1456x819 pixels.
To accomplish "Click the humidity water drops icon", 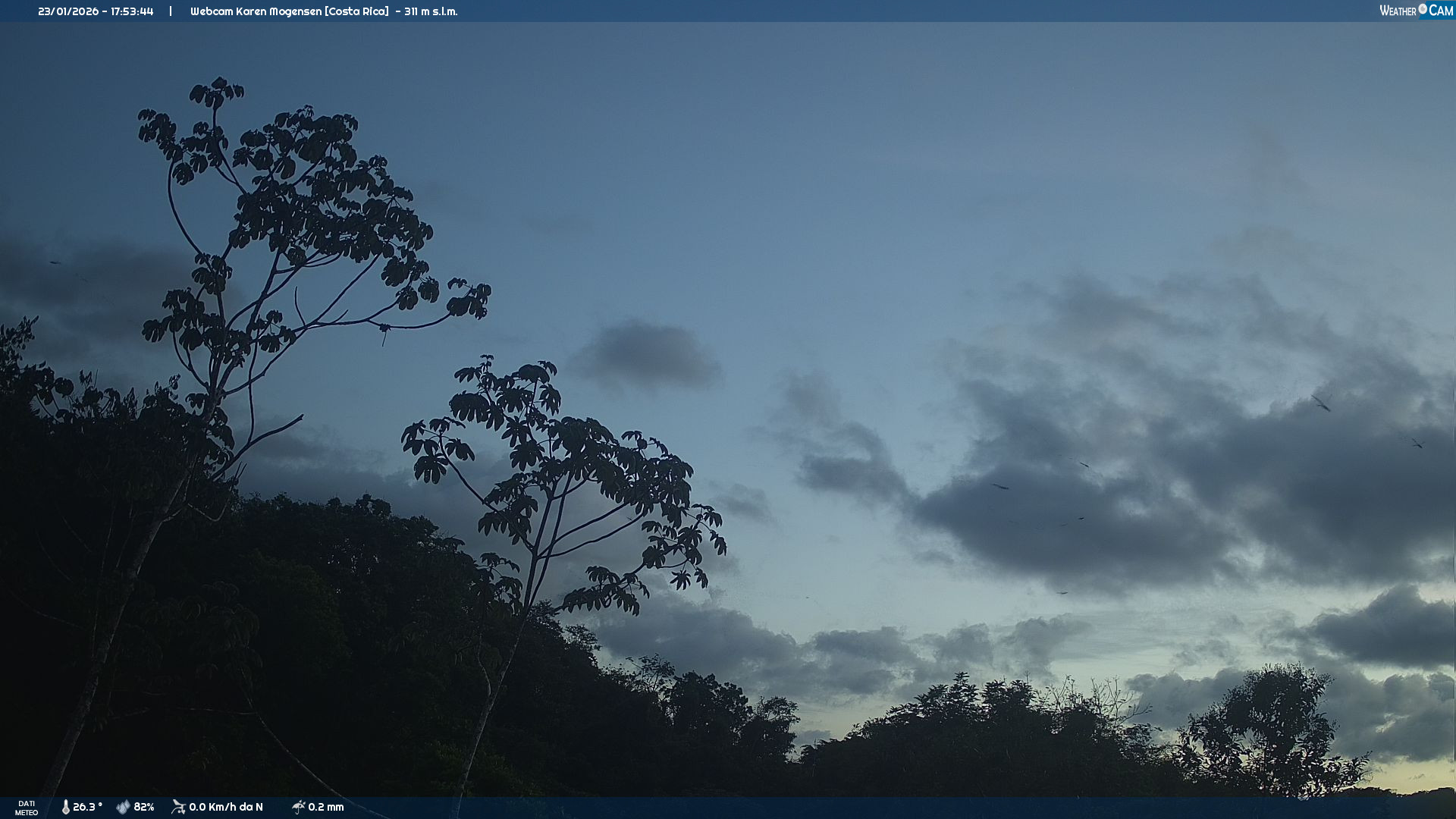I will [x=123, y=807].
